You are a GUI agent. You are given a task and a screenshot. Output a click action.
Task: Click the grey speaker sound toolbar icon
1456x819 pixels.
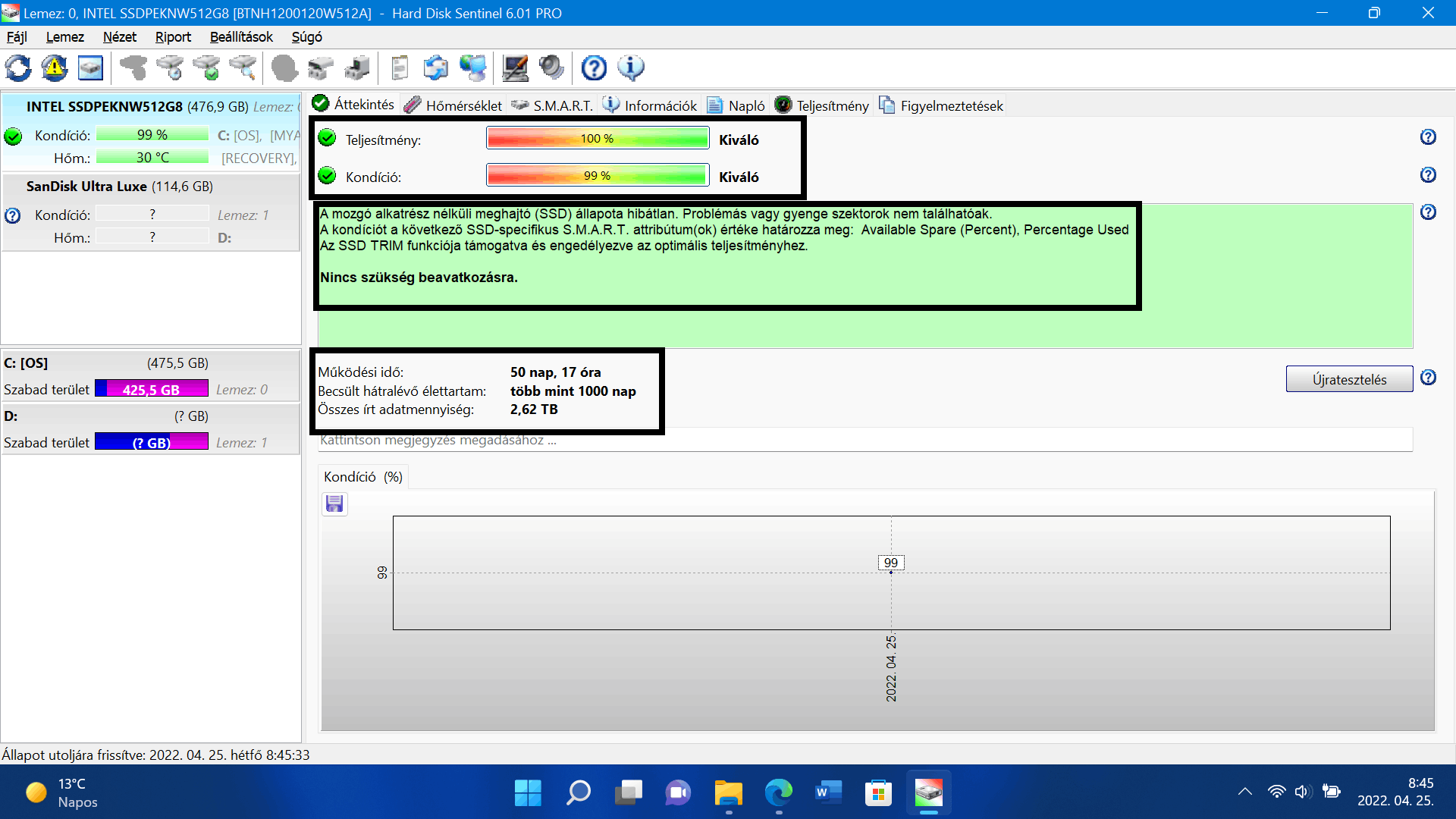click(x=552, y=68)
